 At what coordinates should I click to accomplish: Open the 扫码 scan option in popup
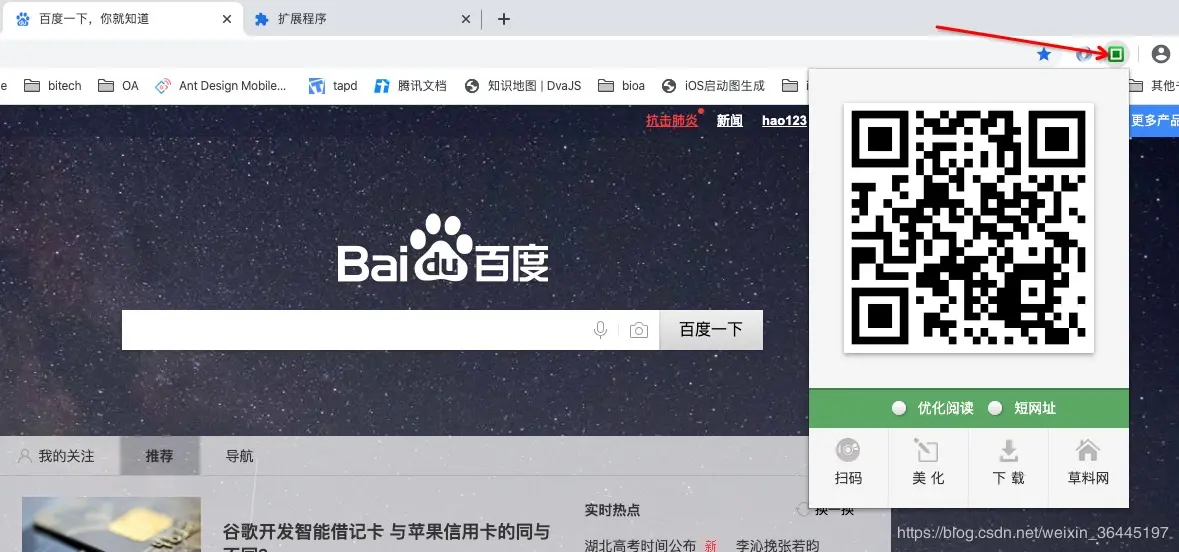point(848,463)
